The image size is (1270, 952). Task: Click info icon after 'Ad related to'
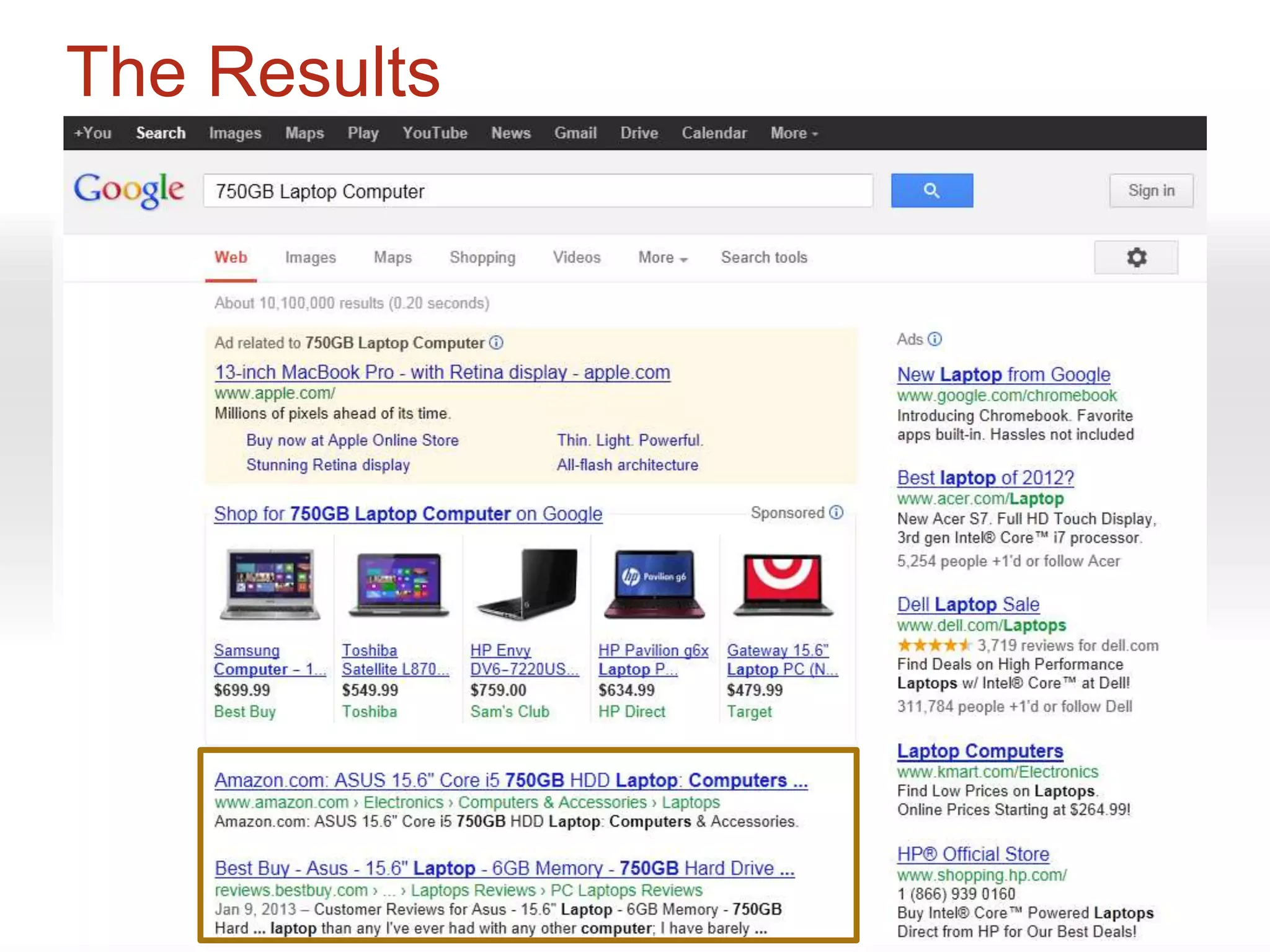point(496,342)
